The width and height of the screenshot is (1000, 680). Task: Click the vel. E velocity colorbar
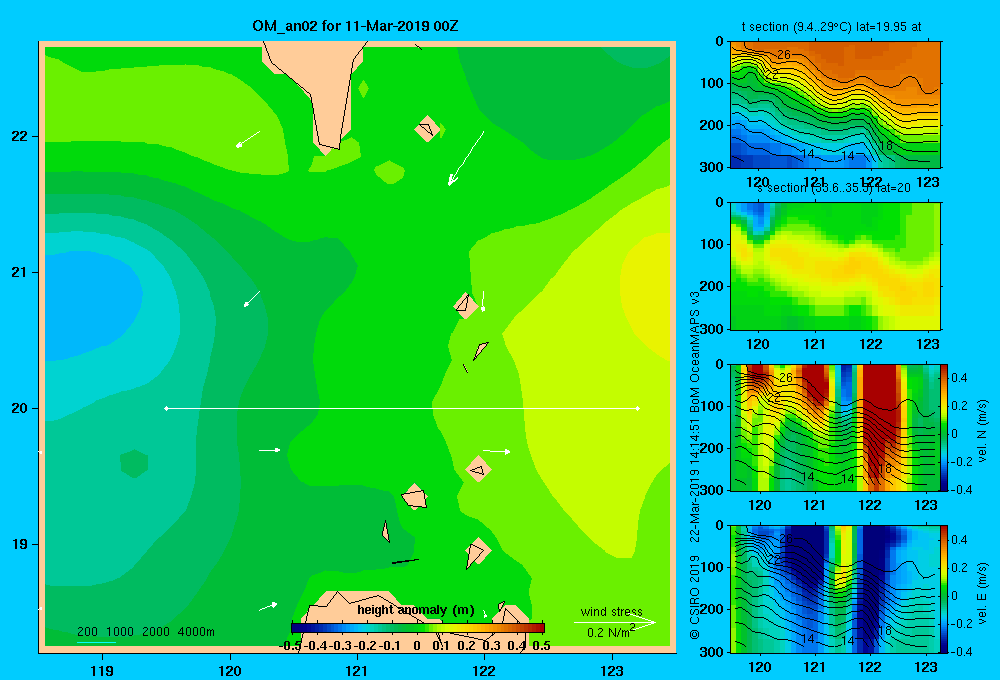[944, 589]
